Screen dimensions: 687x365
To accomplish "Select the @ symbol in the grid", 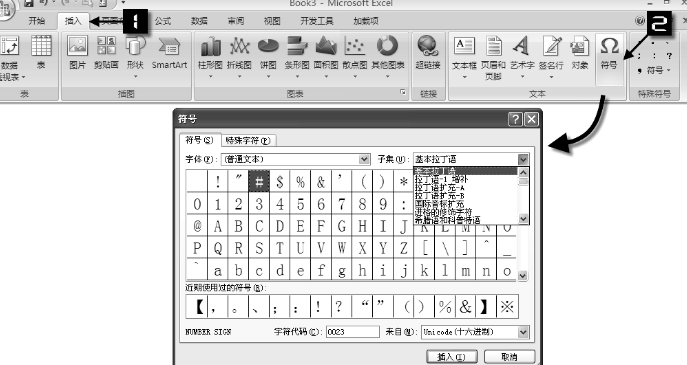I will (197, 226).
